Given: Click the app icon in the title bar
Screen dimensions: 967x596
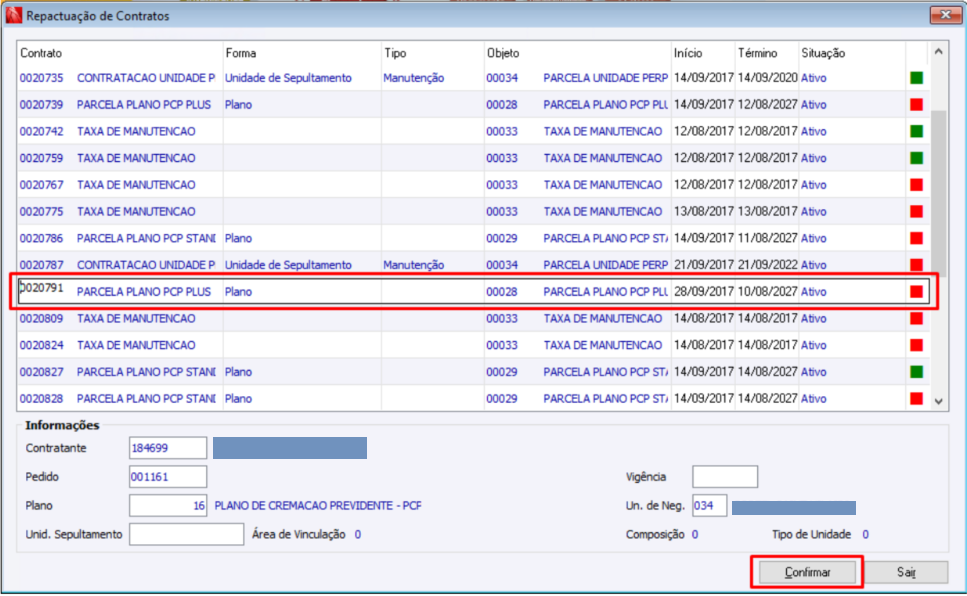Looking at the screenshot, I should [x=14, y=15].
